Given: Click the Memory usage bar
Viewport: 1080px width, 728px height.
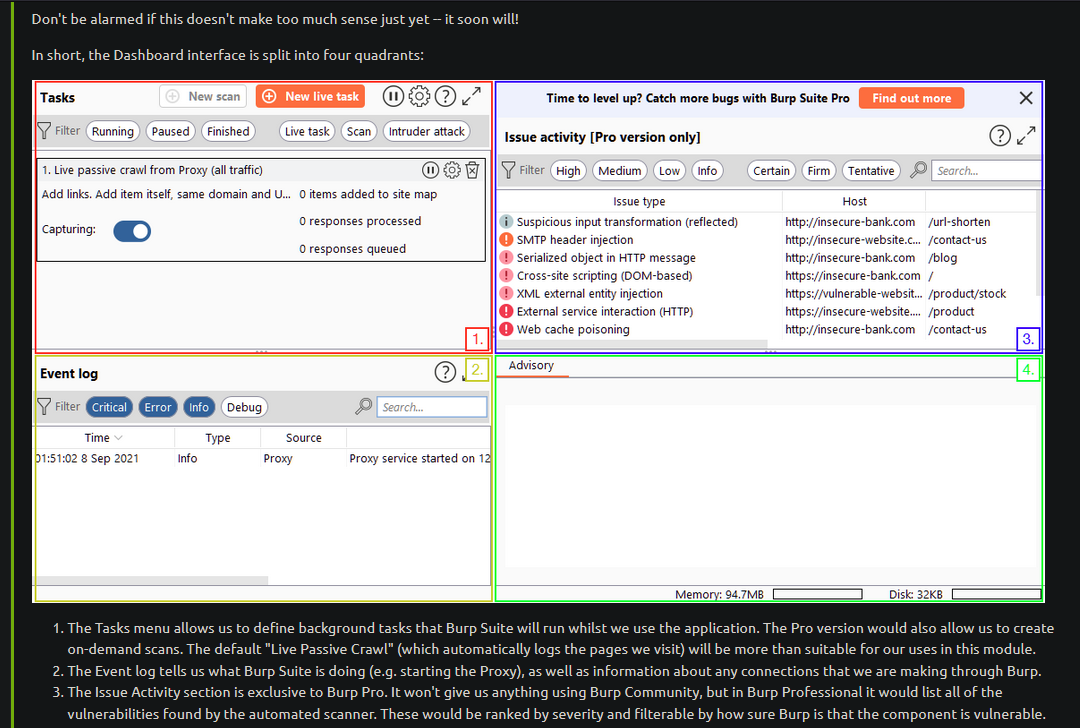Looking at the screenshot, I should (818, 594).
